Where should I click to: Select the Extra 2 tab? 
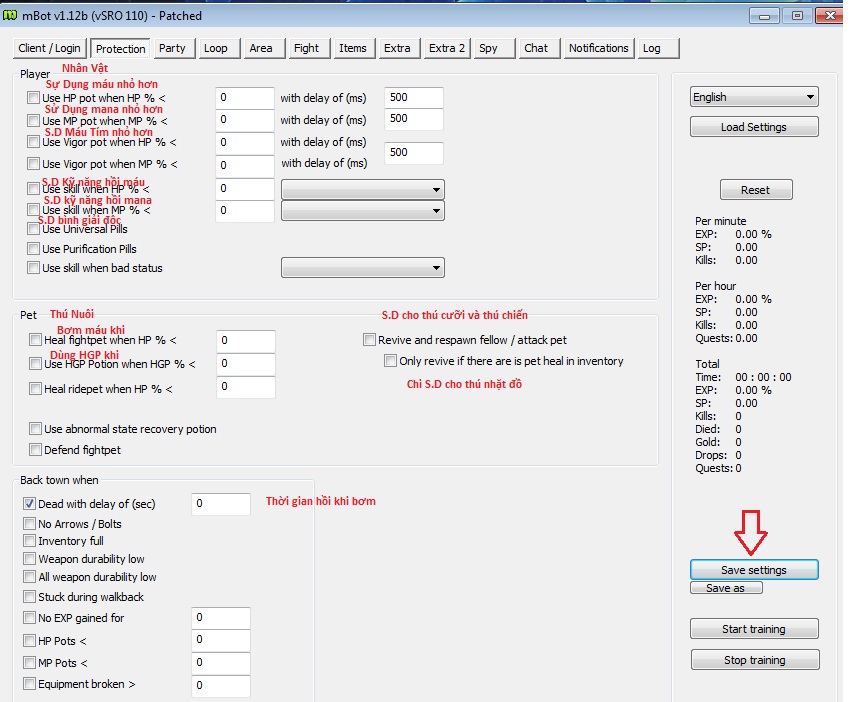point(446,48)
